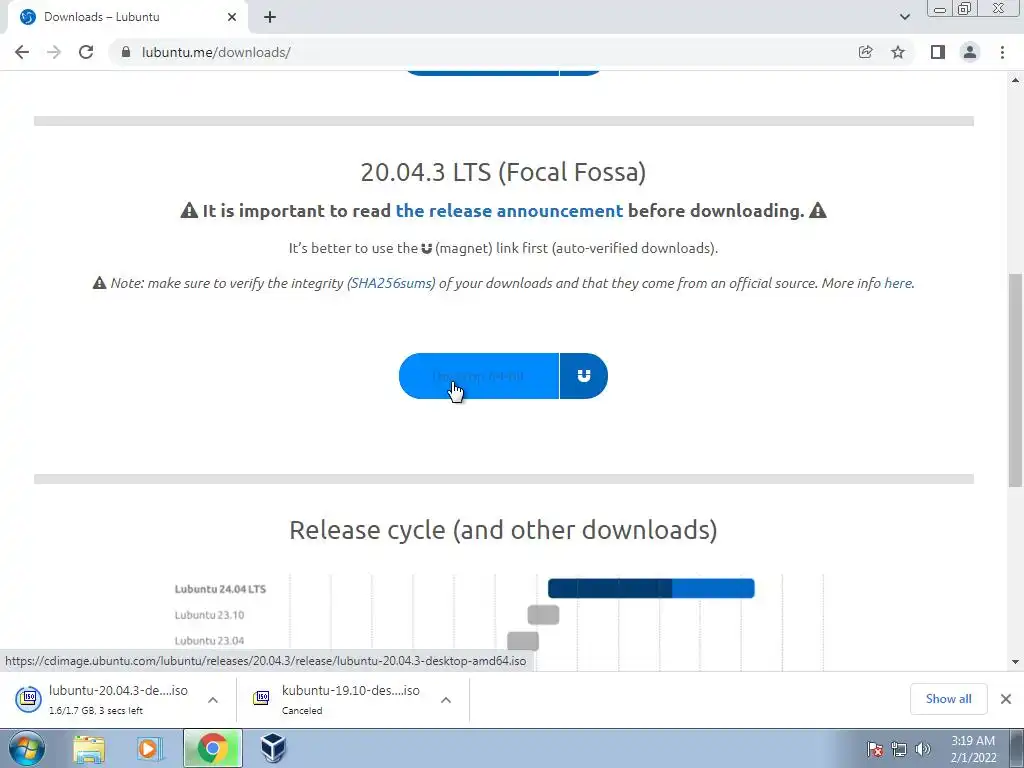Image resolution: width=1024 pixels, height=768 pixels.
Task: Click the Release cycle heading
Action: click(x=503, y=530)
